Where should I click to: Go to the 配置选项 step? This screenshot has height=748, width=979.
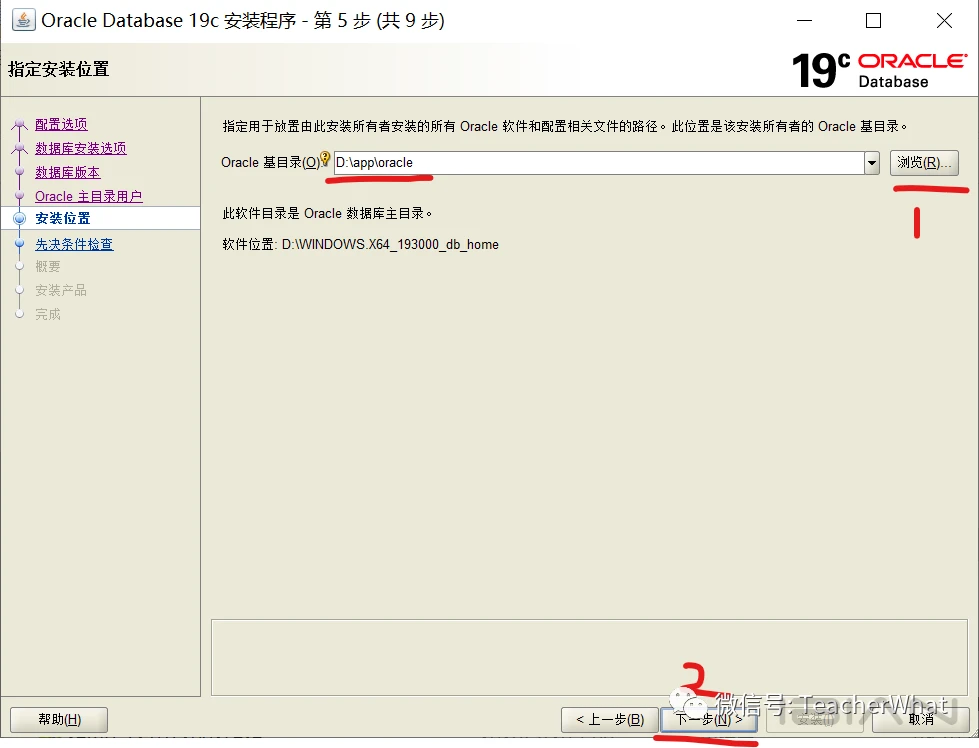(61, 124)
